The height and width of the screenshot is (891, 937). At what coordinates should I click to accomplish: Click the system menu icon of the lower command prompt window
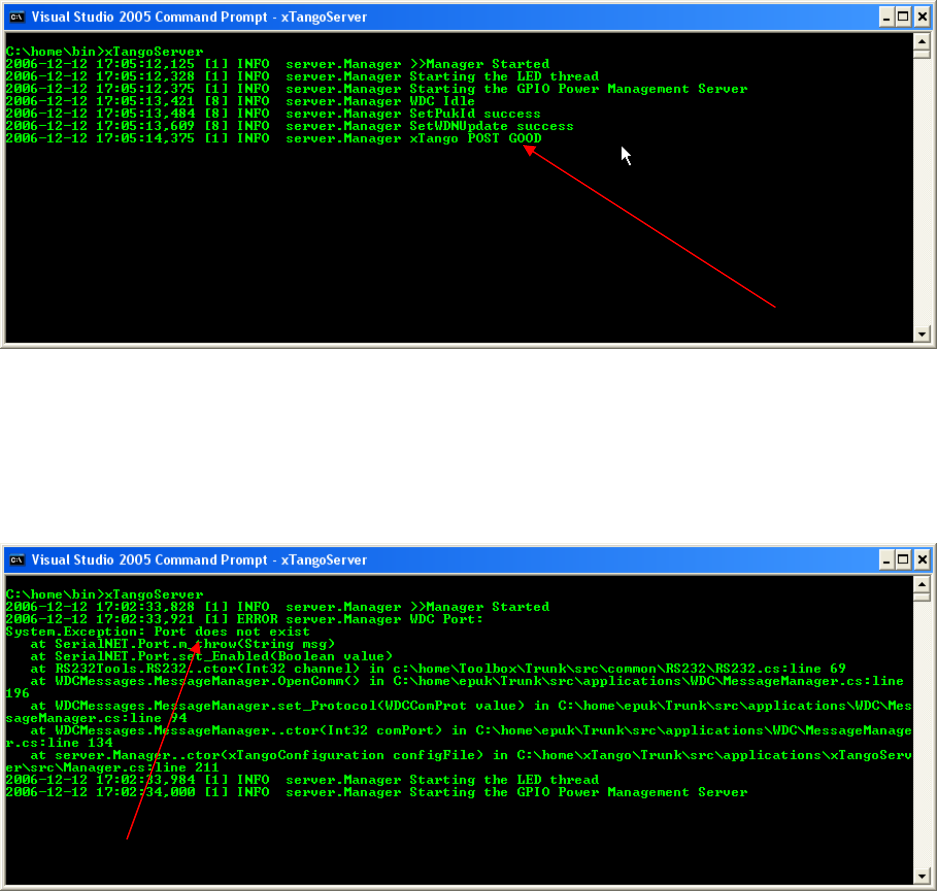coord(17,560)
